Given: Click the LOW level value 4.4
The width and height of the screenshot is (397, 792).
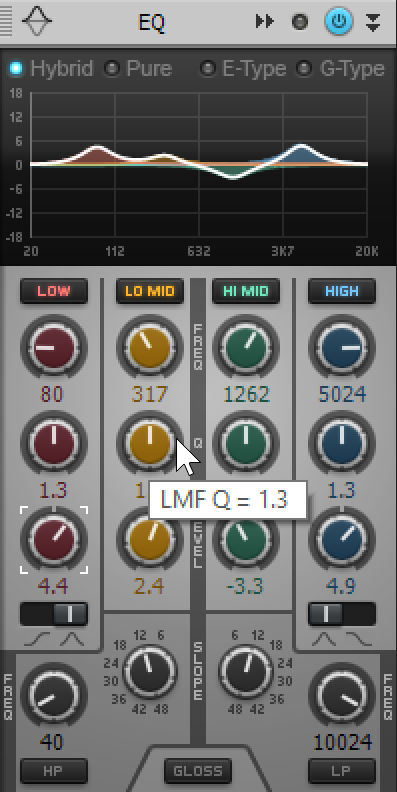Looking at the screenshot, I should (53, 586).
